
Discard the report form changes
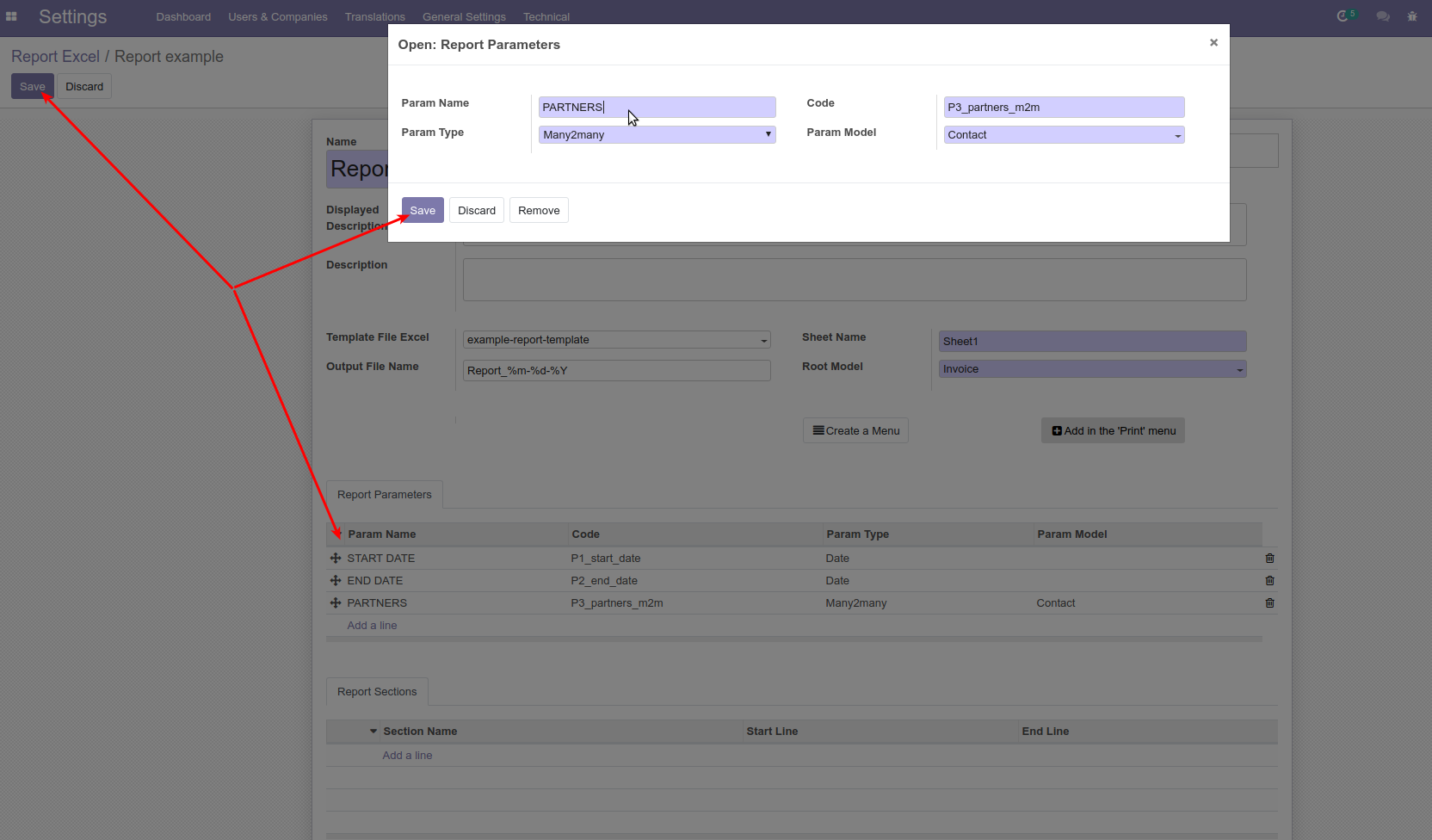84,86
